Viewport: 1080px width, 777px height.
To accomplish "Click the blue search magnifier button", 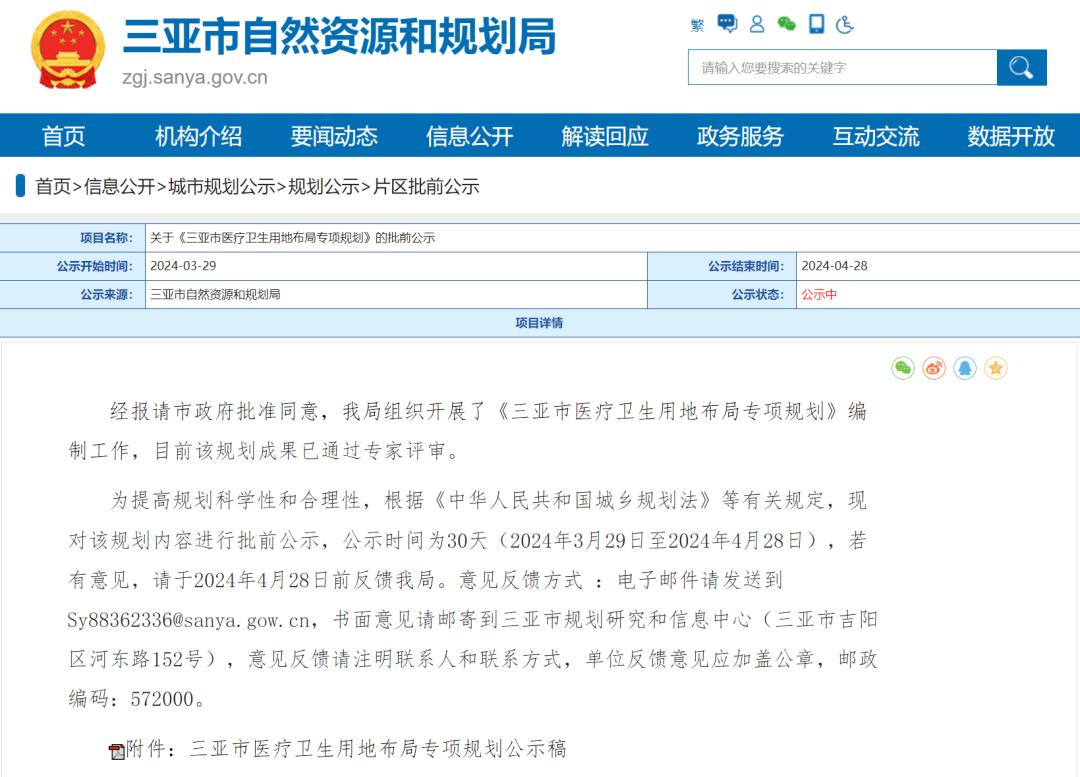I will click(x=1021, y=68).
